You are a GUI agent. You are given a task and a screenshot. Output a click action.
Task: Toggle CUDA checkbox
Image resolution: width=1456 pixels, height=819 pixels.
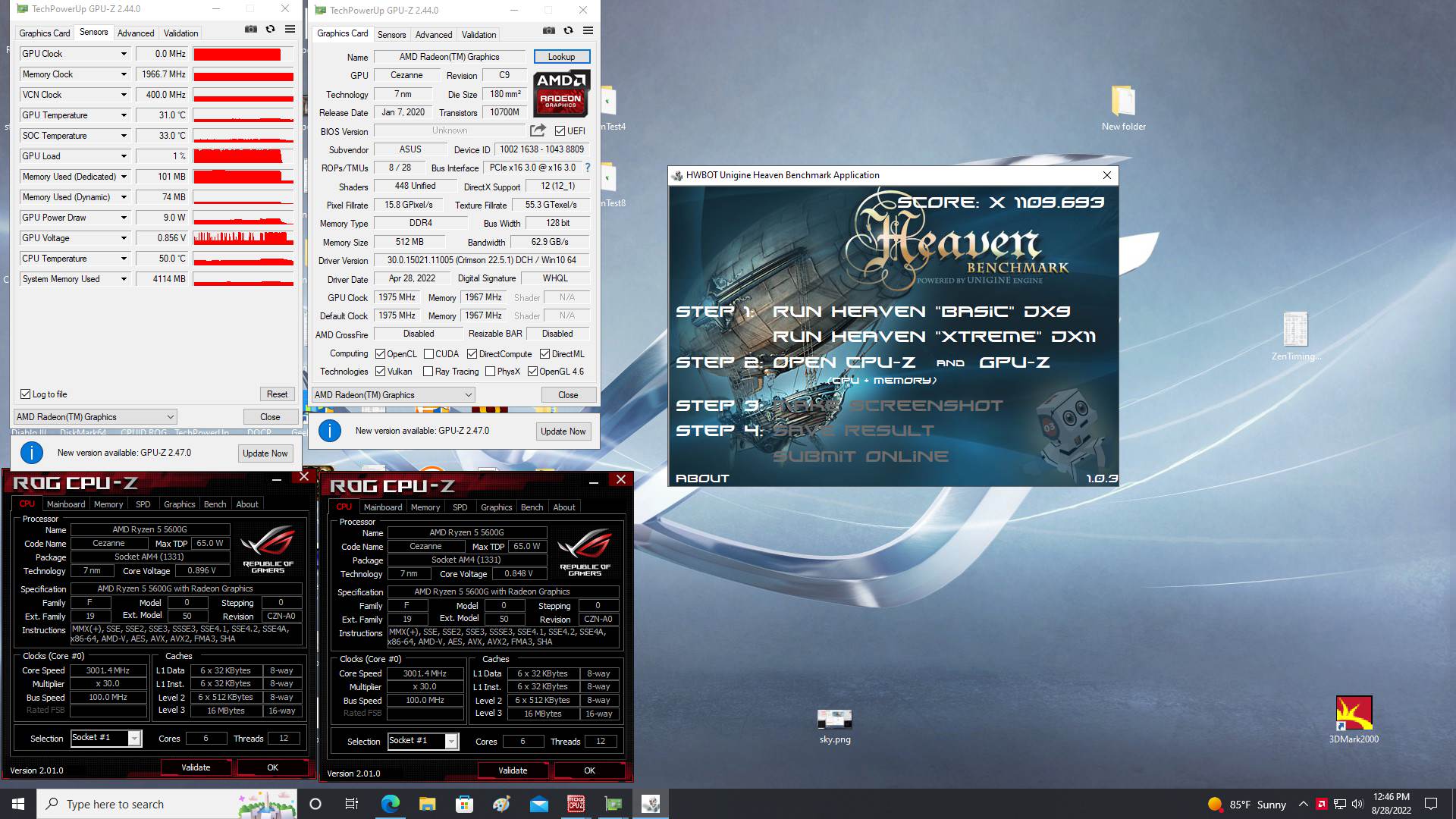coord(428,354)
